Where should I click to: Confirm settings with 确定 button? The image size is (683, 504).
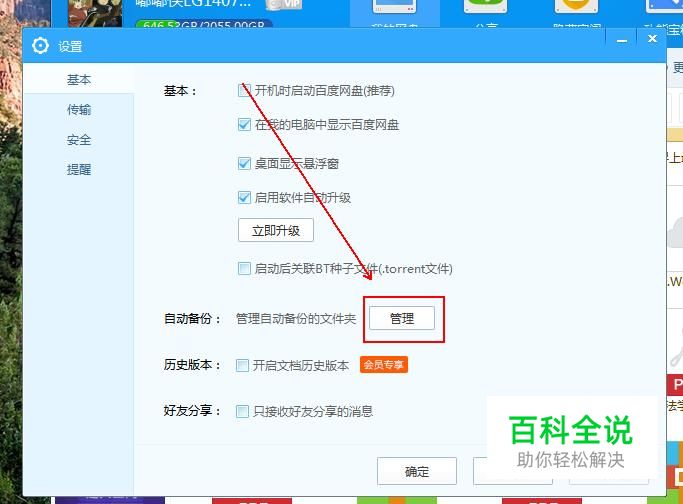tap(417, 471)
